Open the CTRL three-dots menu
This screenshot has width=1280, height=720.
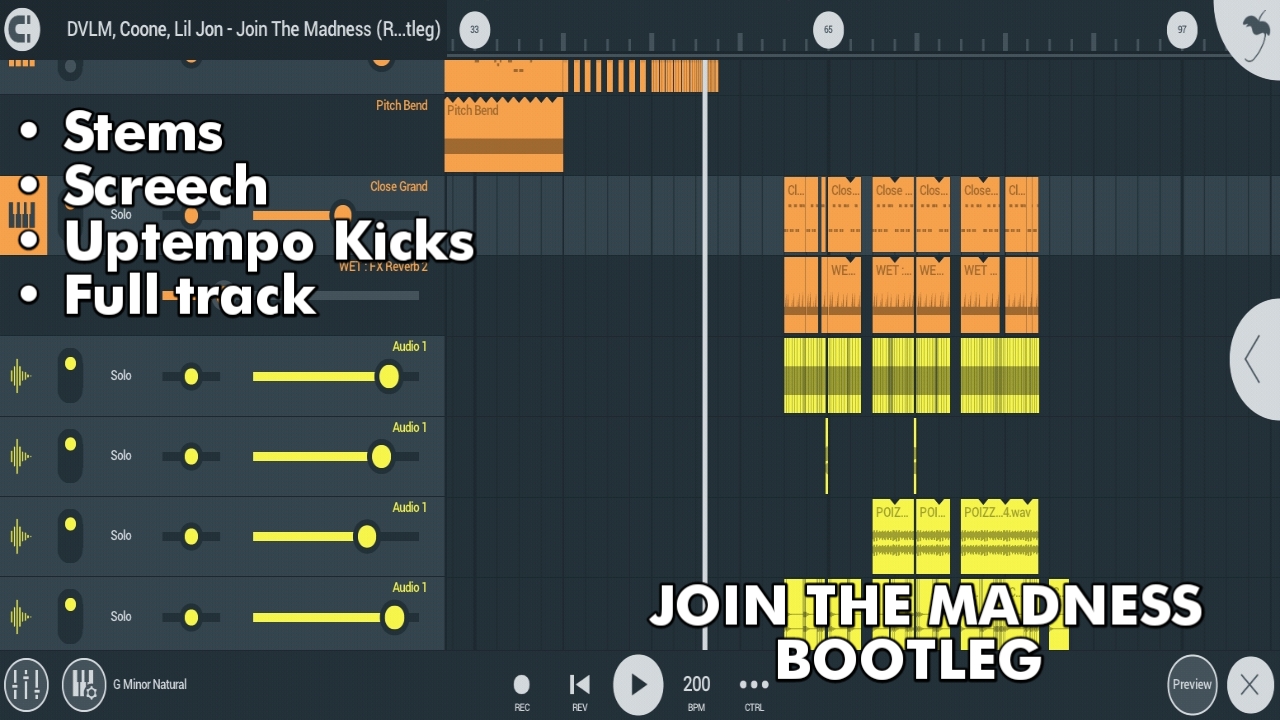point(754,690)
